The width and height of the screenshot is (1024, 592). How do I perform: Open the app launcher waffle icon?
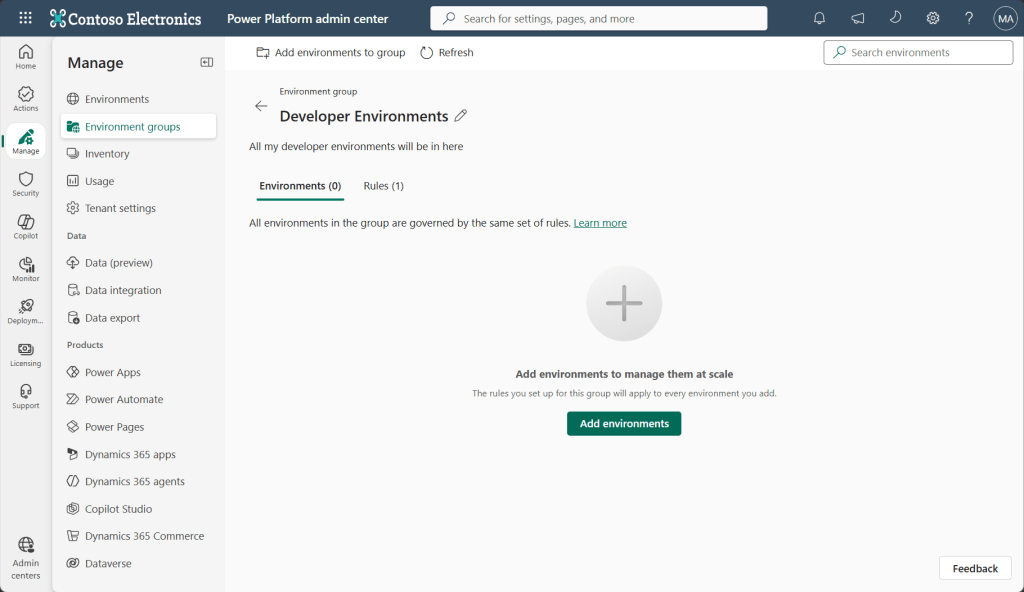click(x=25, y=18)
